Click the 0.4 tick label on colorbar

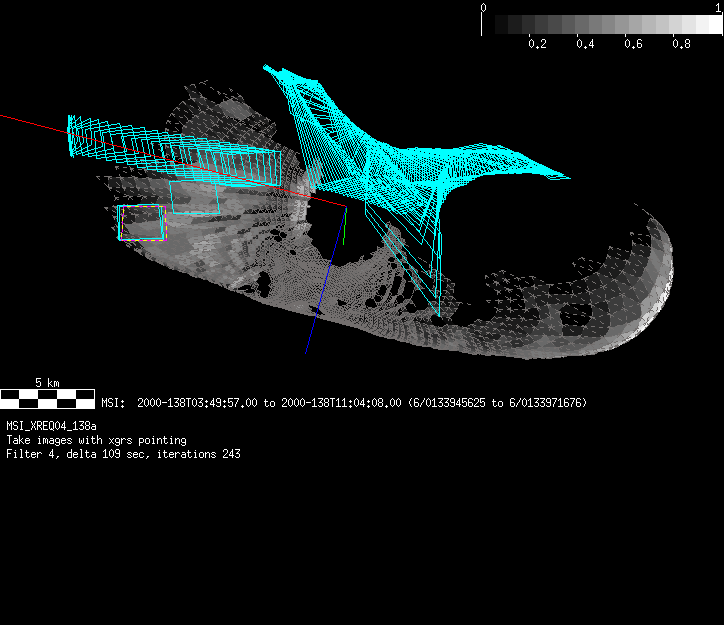point(585,45)
